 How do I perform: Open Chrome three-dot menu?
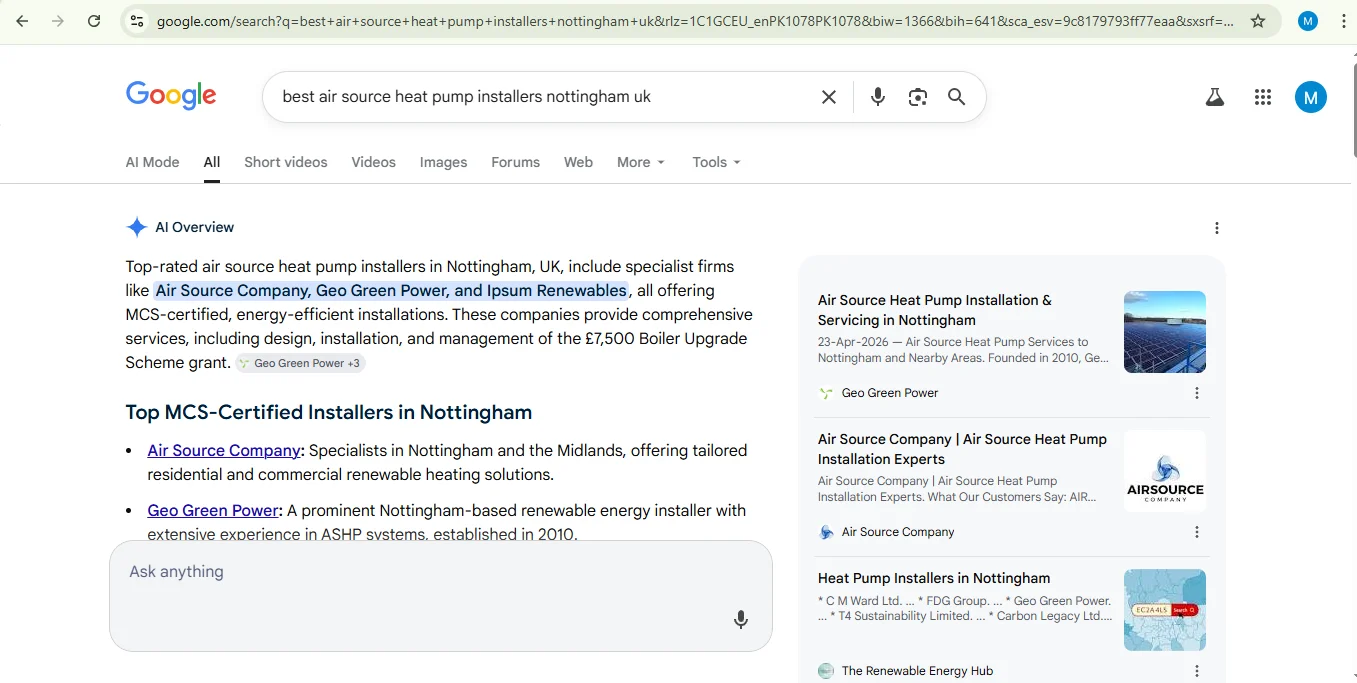pos(1343,20)
